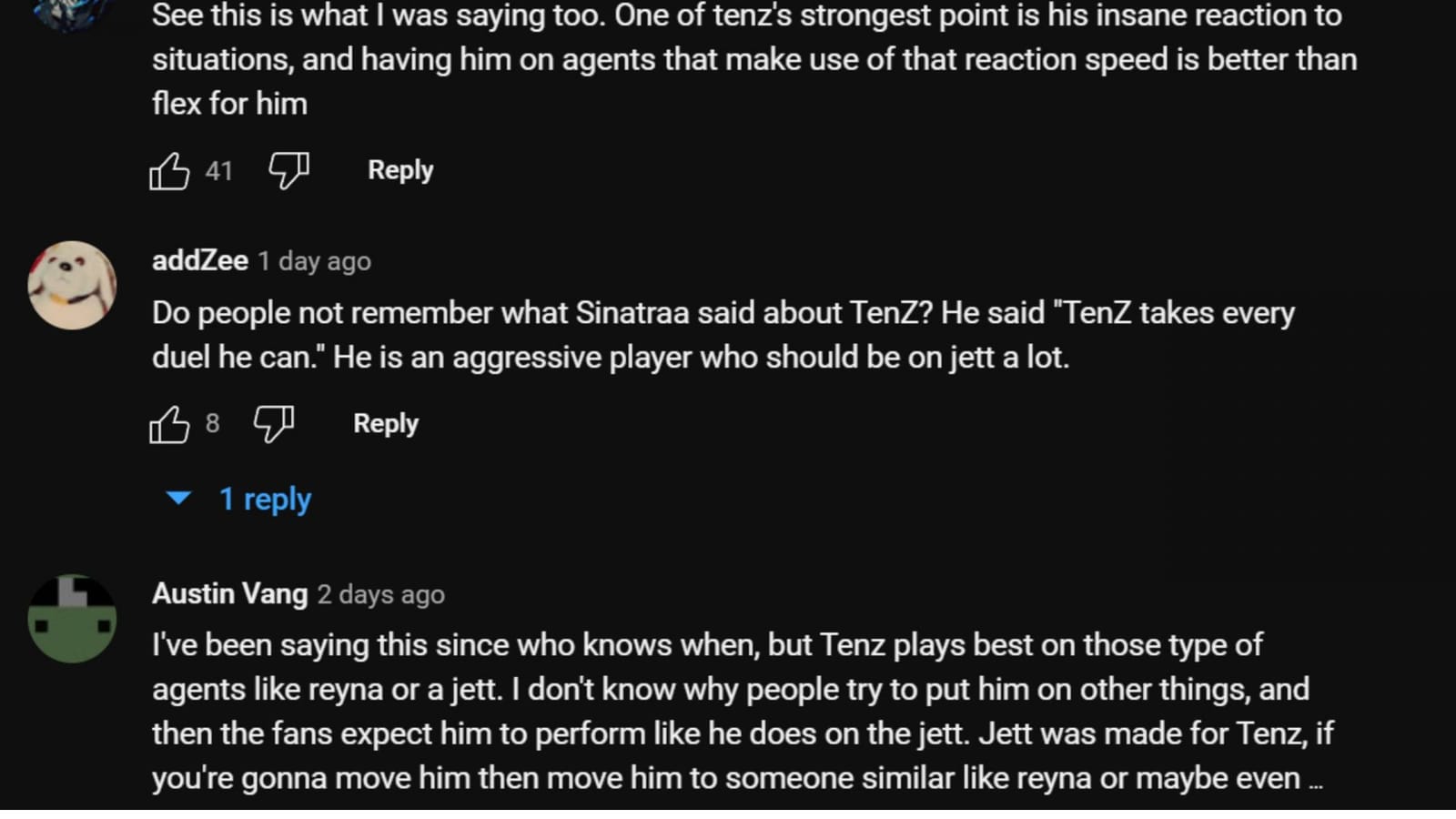Click the 2 days ago timestamp
The width and height of the screenshot is (1456, 819).
(x=380, y=594)
